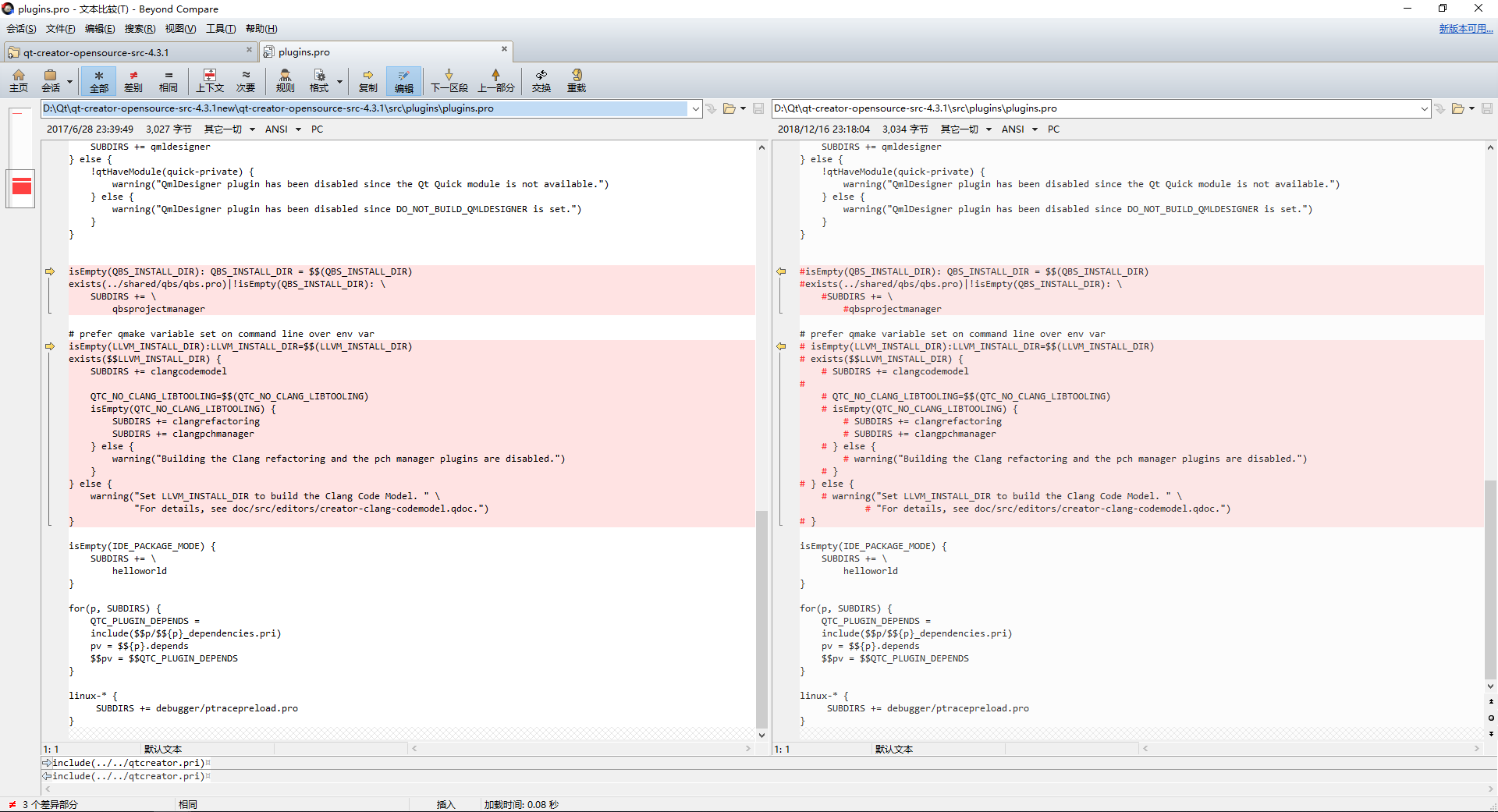Expand the ANSI encoding dropdown on left pane
Image resolution: width=1498 pixels, height=812 pixels.
tap(296, 129)
